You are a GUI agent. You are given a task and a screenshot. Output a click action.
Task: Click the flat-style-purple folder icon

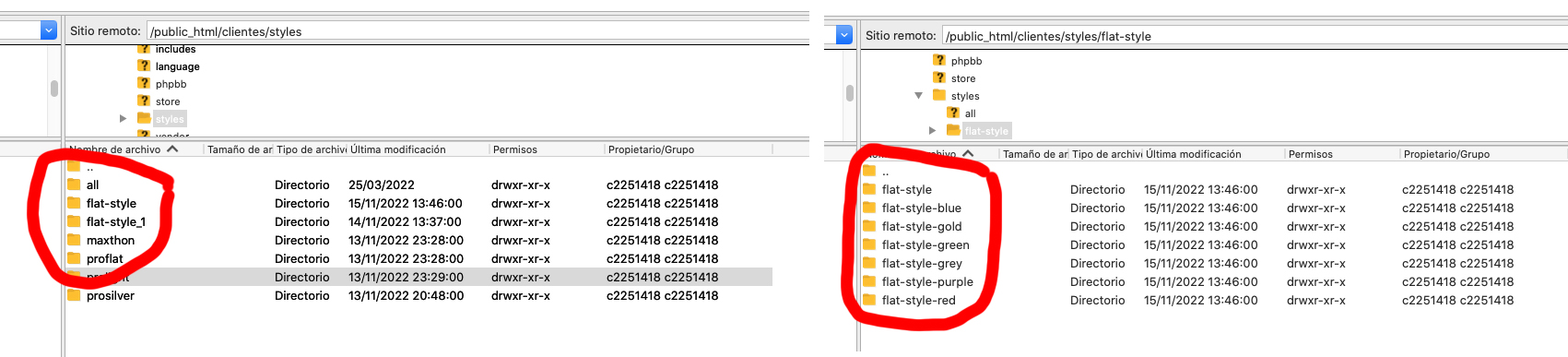[869, 281]
